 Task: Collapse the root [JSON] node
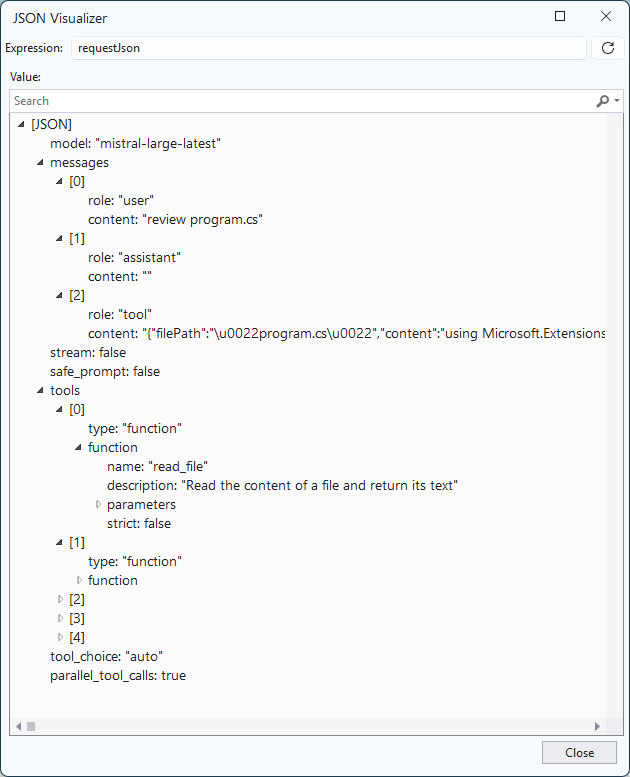[21, 124]
